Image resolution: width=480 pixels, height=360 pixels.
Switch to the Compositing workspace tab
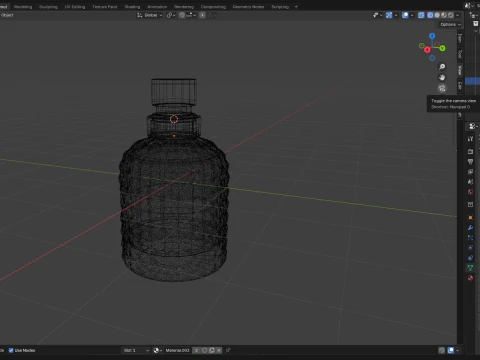[x=213, y=7]
